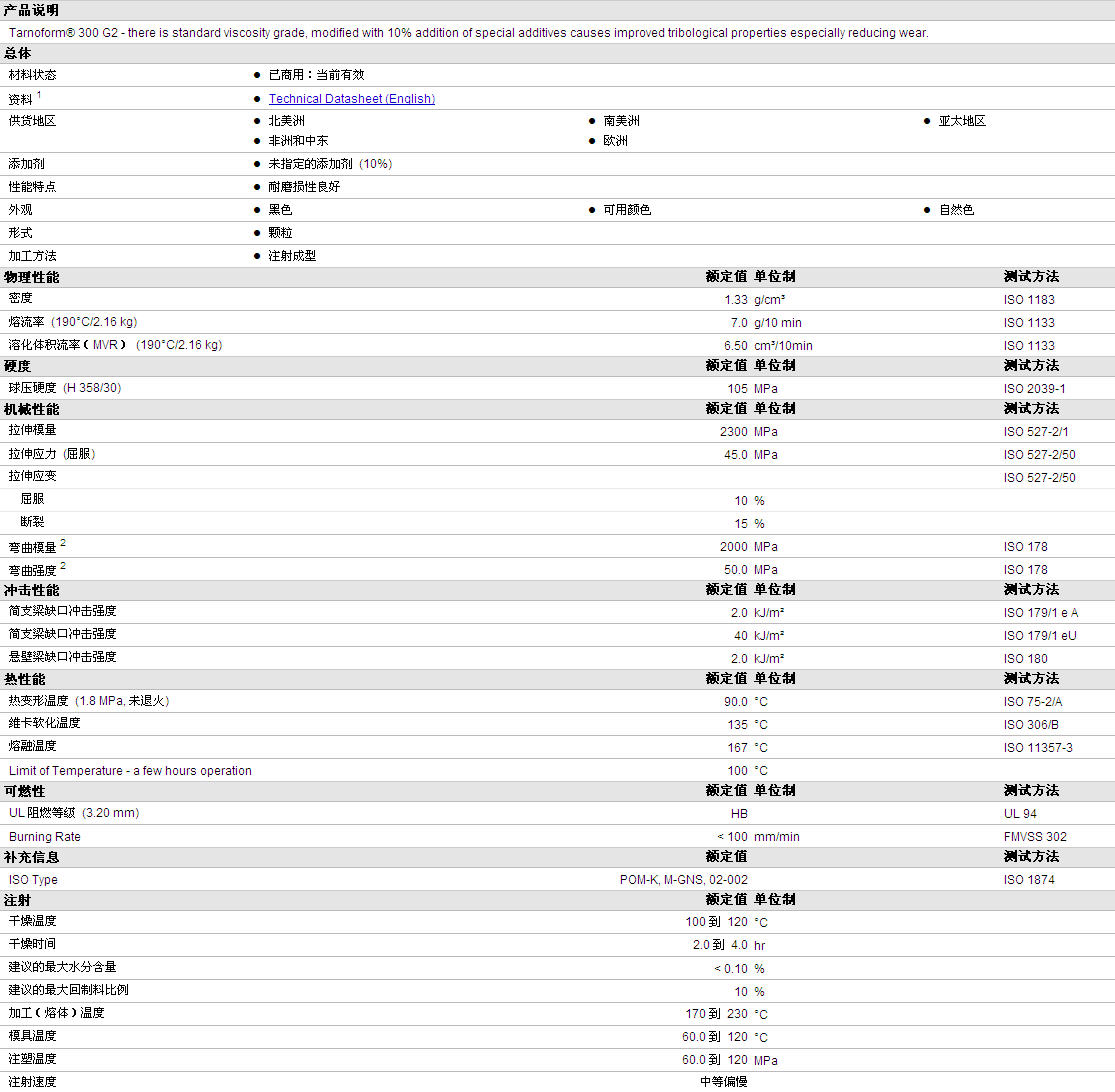Click the 模具温度 row label
Screen dimensions: 1115x1092
pyautogui.click(x=32, y=1036)
